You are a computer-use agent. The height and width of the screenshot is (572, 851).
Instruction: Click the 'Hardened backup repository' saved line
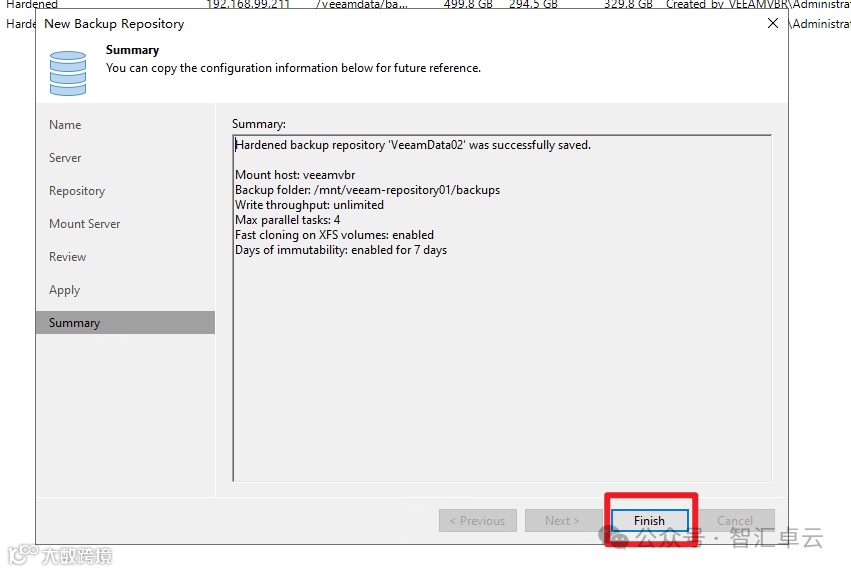pos(413,145)
